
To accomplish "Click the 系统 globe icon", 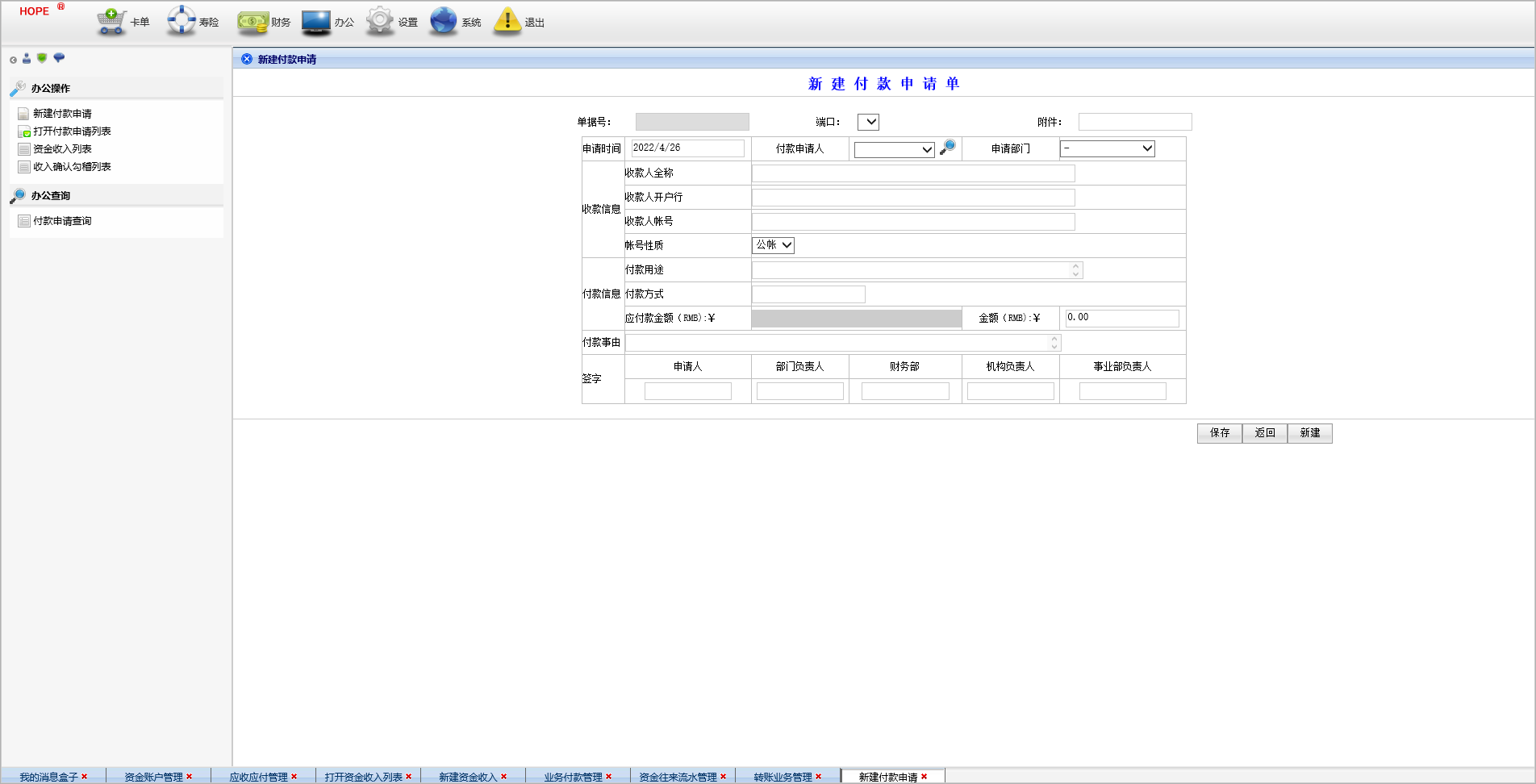I will pos(444,21).
